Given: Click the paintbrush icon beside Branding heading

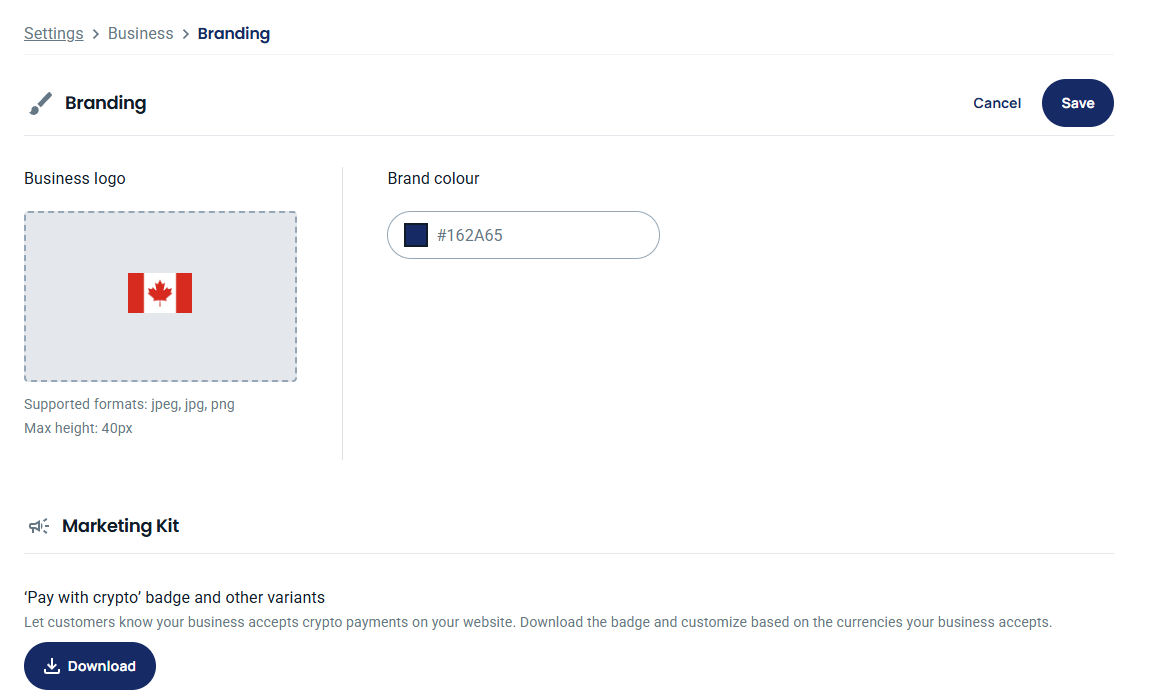Looking at the screenshot, I should 40,103.
